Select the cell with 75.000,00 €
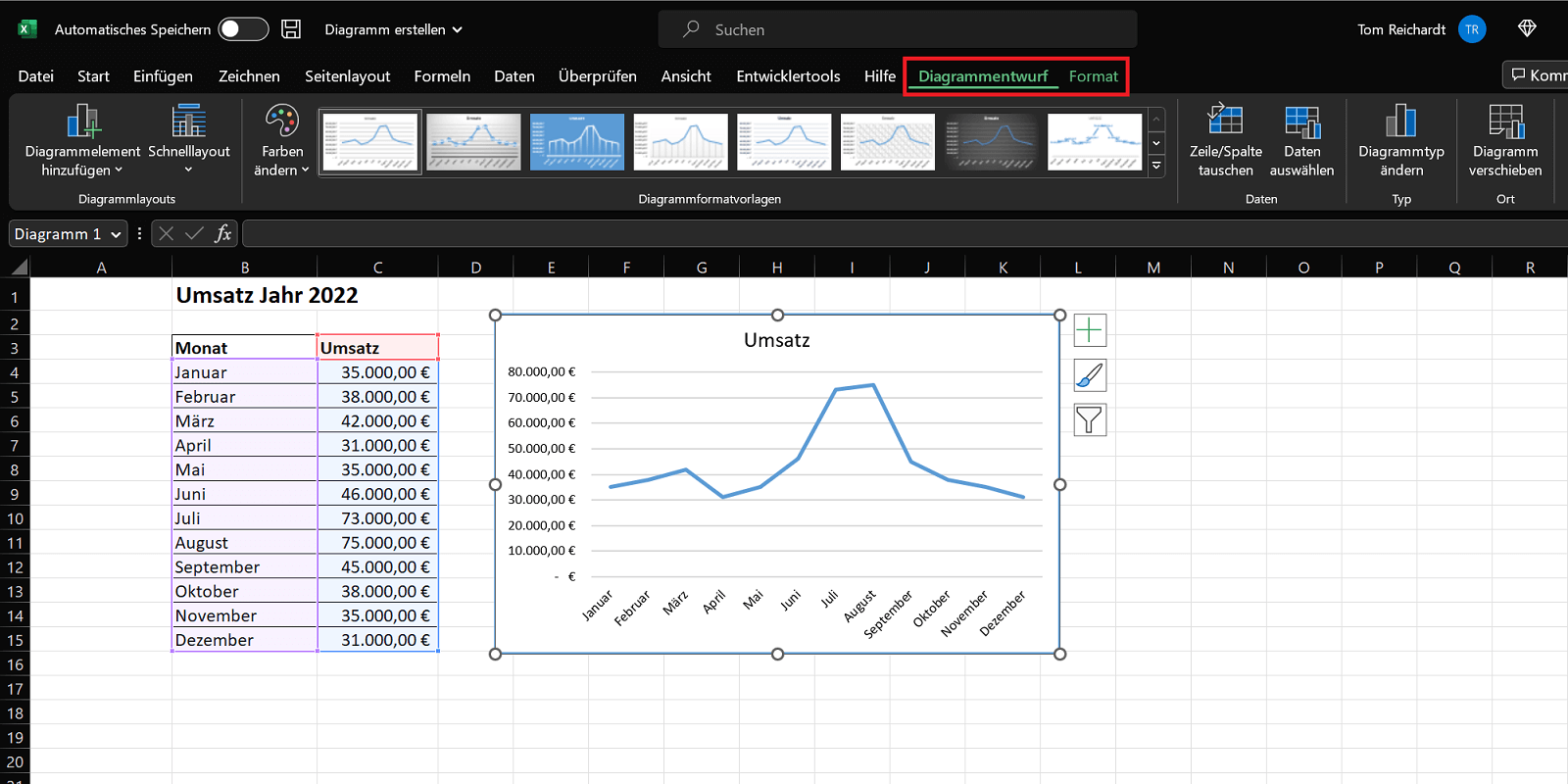1568x784 pixels. click(378, 543)
